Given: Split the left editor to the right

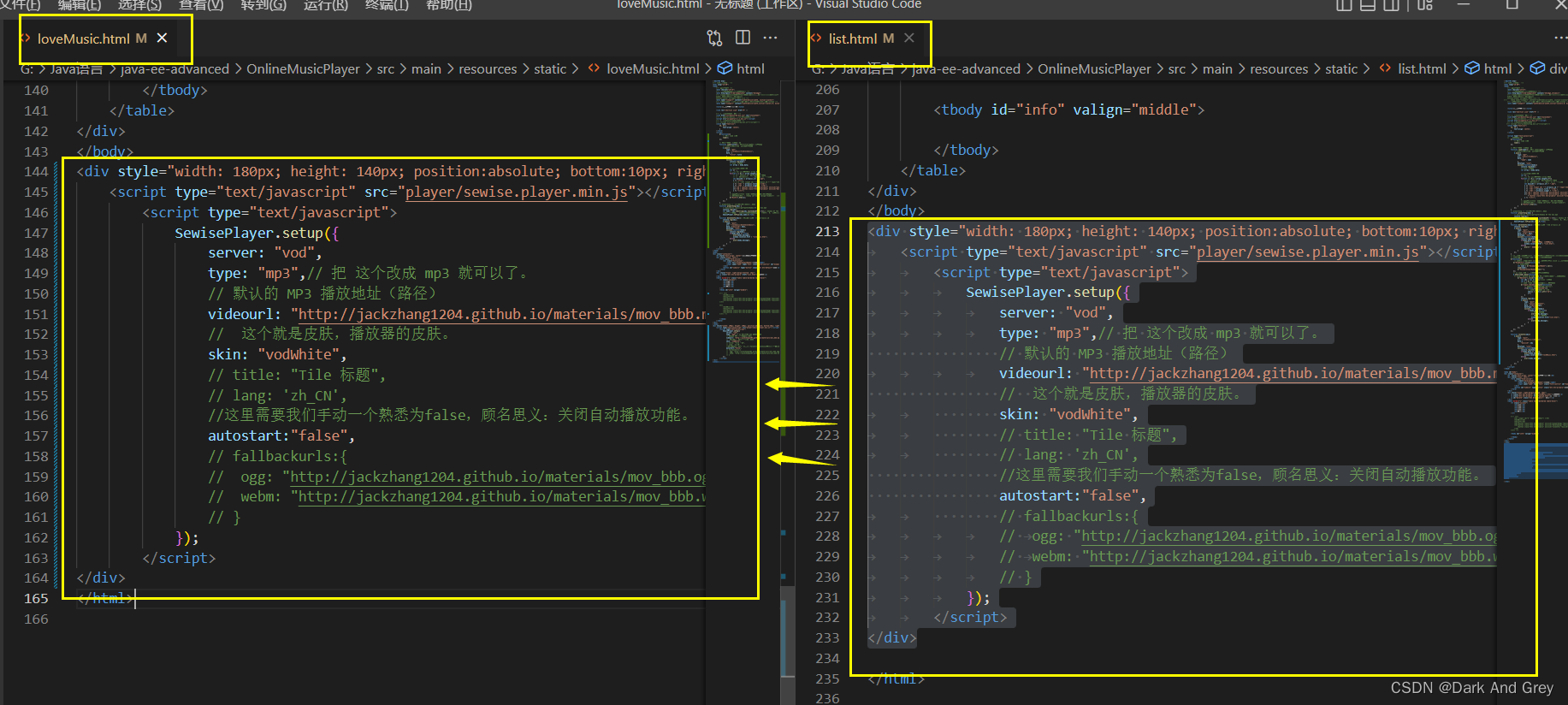Looking at the screenshot, I should point(743,38).
